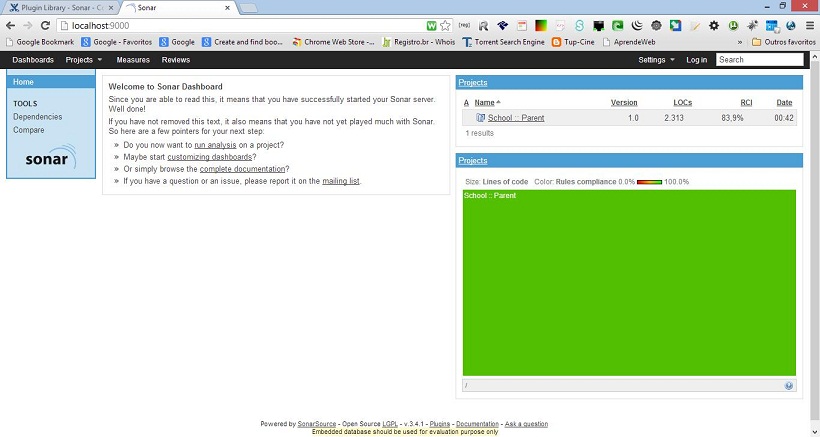Click the complete documentation link
This screenshot has height=437, width=820.
(242, 169)
